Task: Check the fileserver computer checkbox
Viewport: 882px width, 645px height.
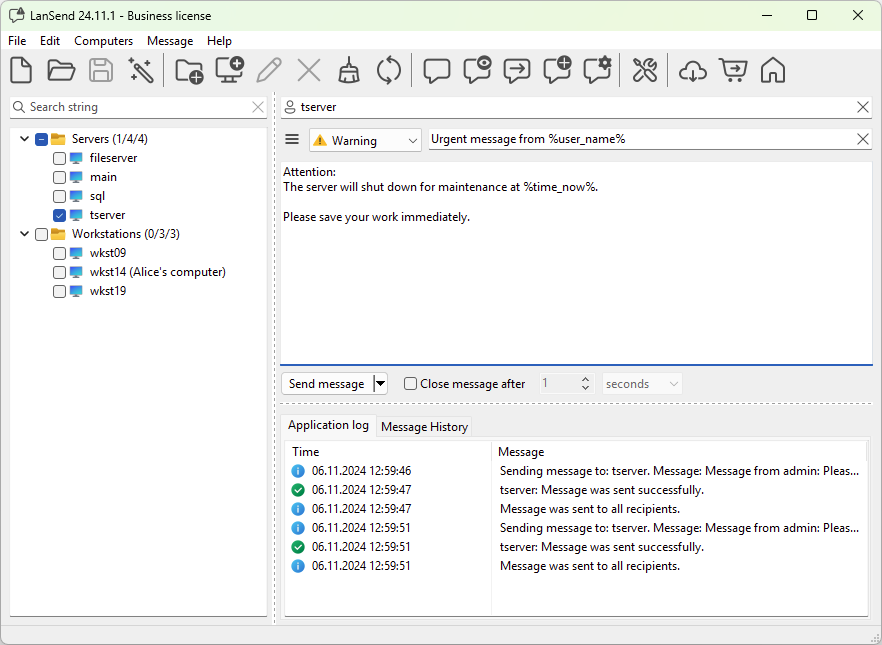Action: click(x=60, y=158)
